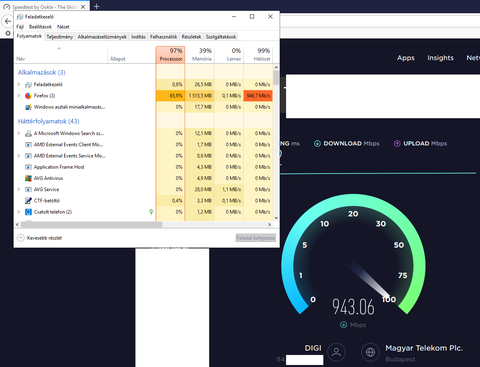The height and width of the screenshot is (367, 480).
Task: Switch to the Teljesítmény tab
Action: click(x=60, y=37)
